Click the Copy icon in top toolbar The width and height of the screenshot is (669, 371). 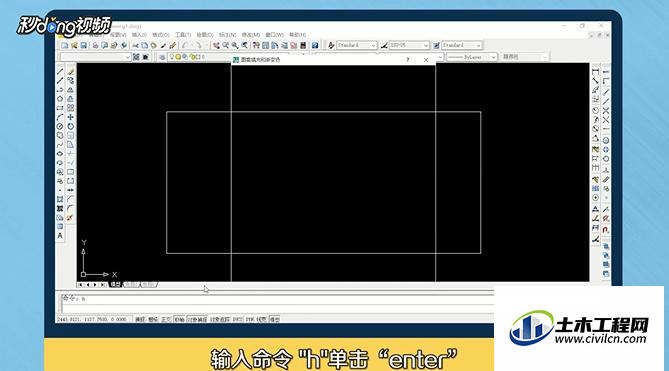[145, 45]
